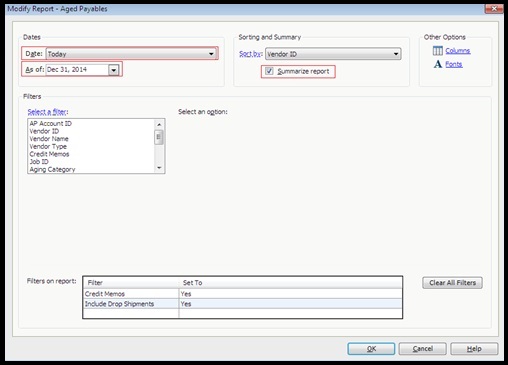Click the Filter column header
508x365 pixels.
click(131, 283)
